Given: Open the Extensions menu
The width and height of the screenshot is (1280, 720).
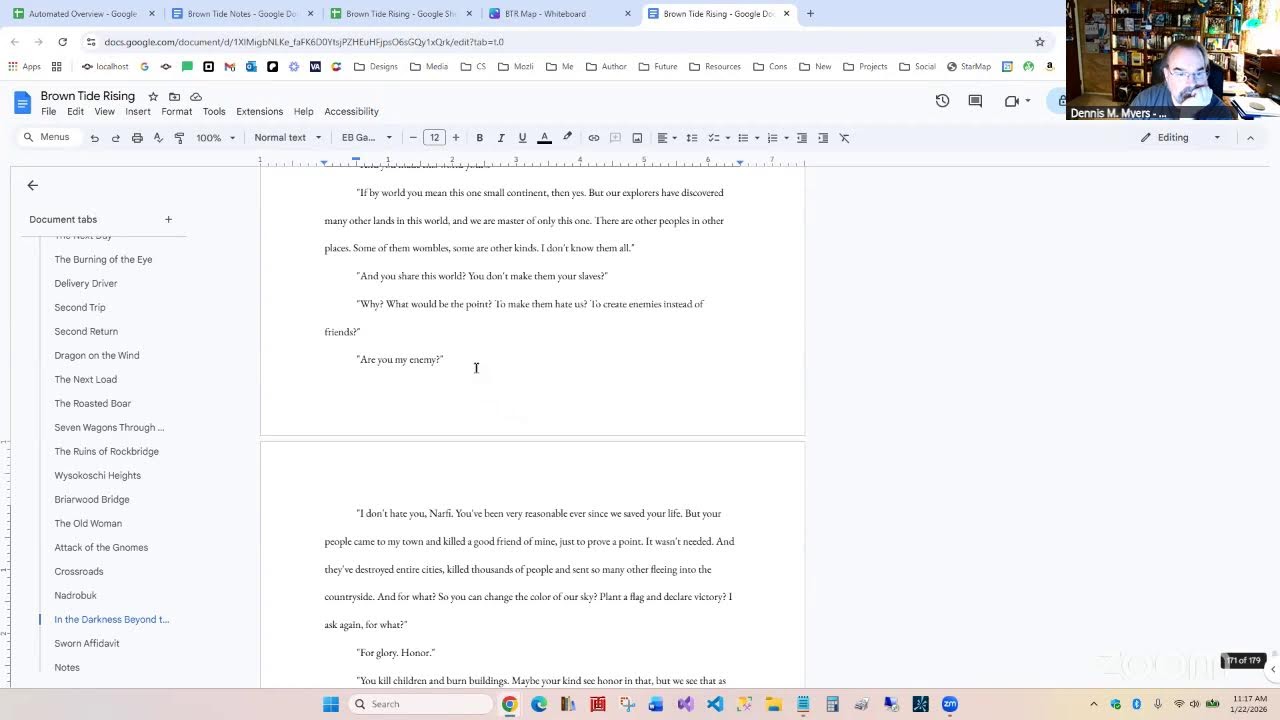Looking at the screenshot, I should pos(260,112).
